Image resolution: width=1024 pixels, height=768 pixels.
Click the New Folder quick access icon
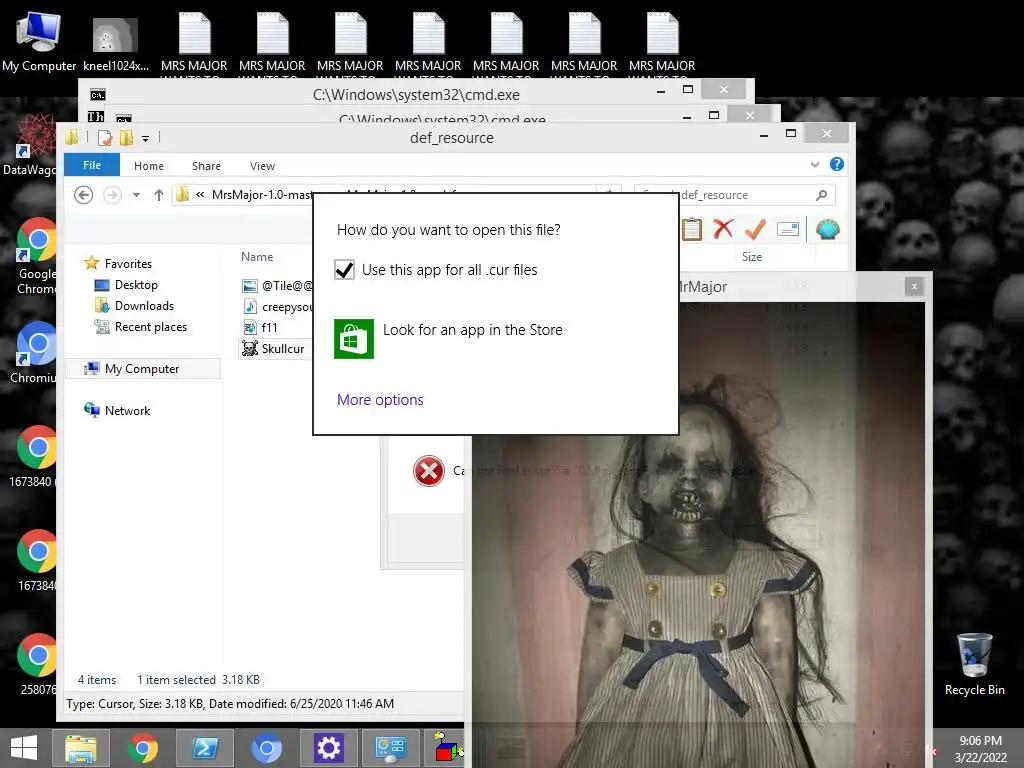(127, 138)
